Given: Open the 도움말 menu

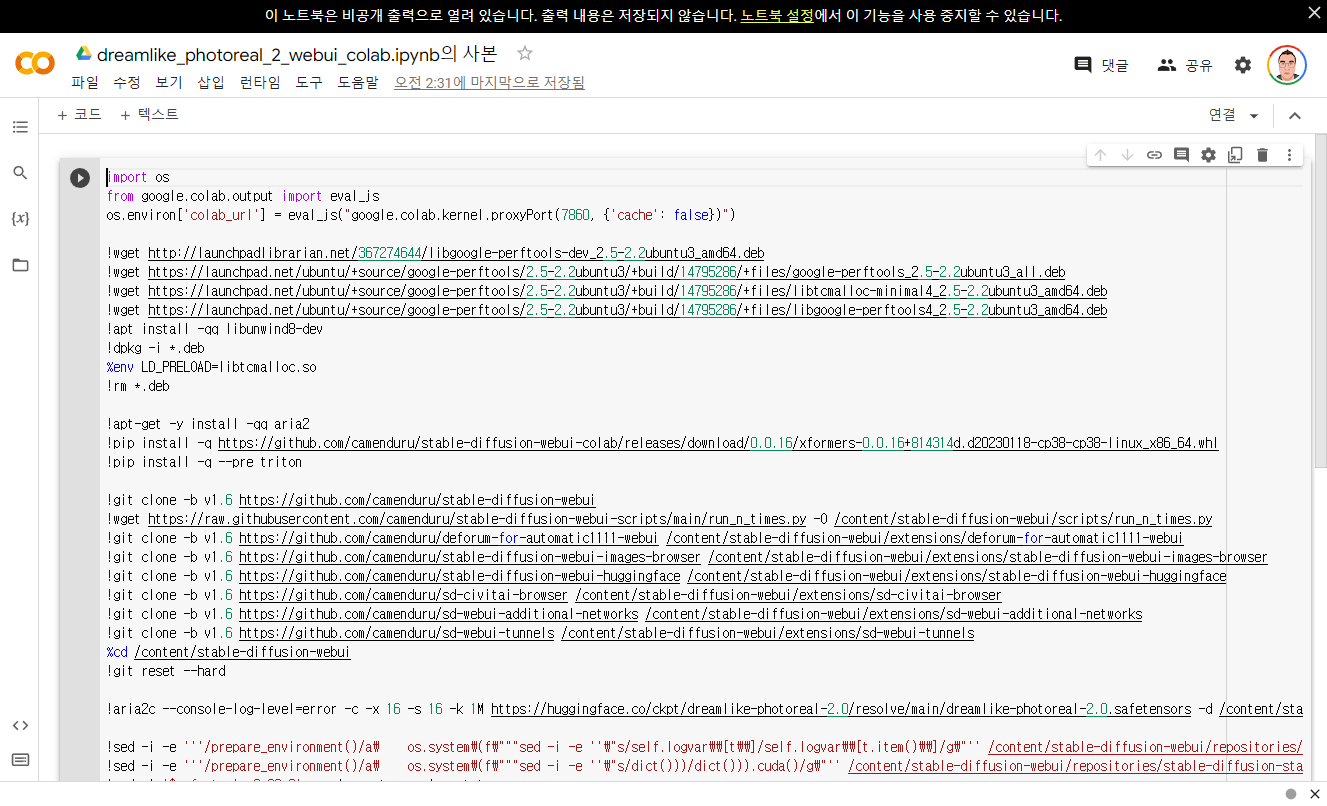Looking at the screenshot, I should pos(358,82).
